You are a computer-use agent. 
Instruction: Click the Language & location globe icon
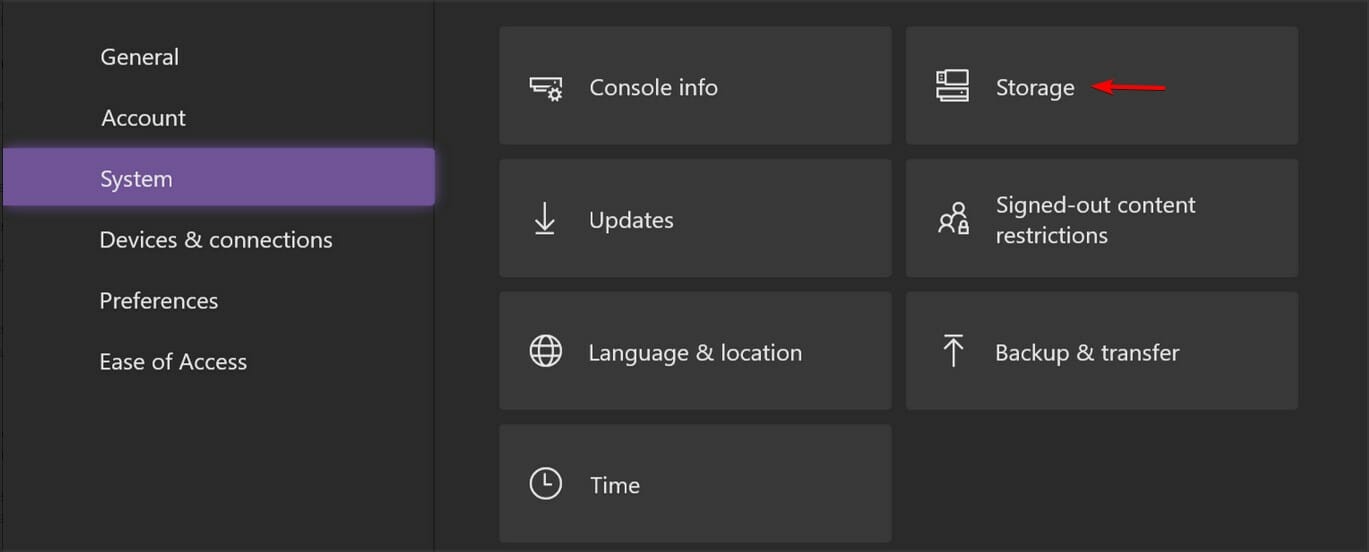(545, 352)
